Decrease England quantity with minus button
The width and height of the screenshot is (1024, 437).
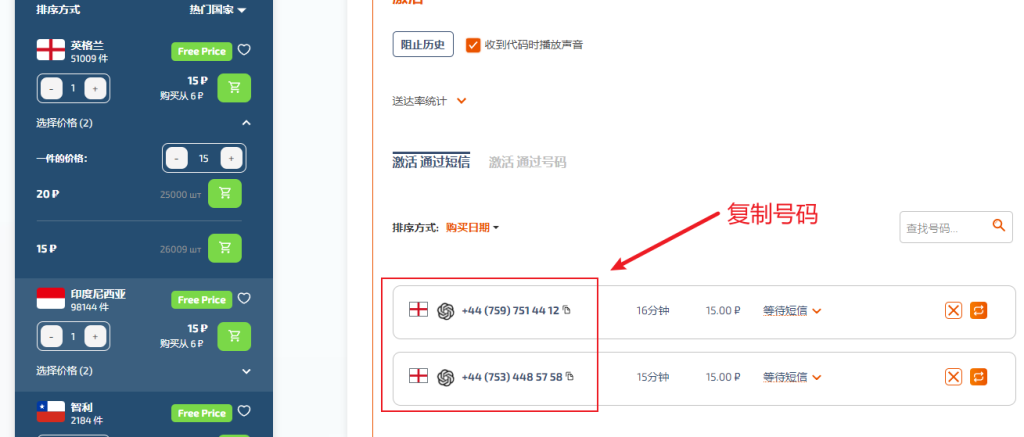coord(52,88)
